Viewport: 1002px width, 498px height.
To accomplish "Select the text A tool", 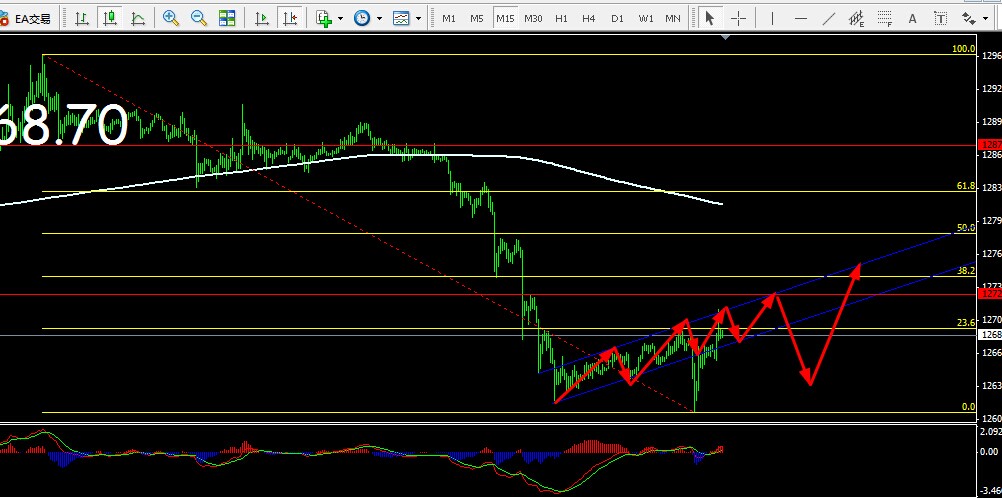I will (913, 19).
